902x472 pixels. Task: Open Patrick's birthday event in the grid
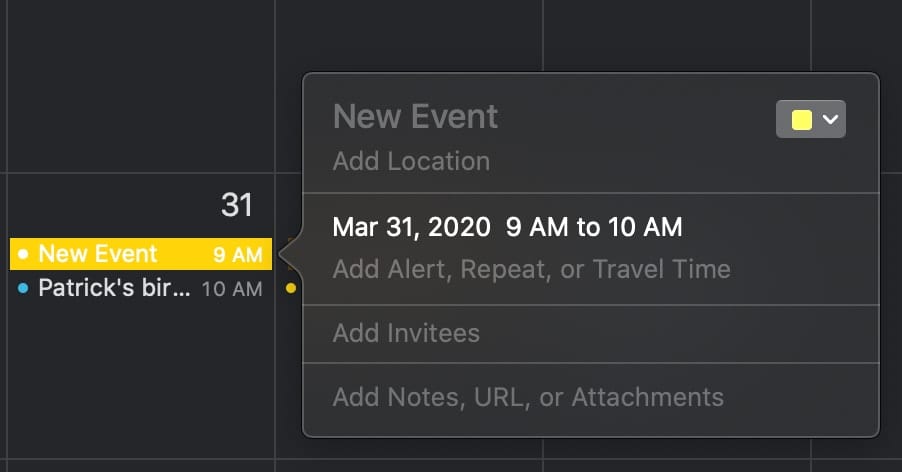tap(113, 290)
